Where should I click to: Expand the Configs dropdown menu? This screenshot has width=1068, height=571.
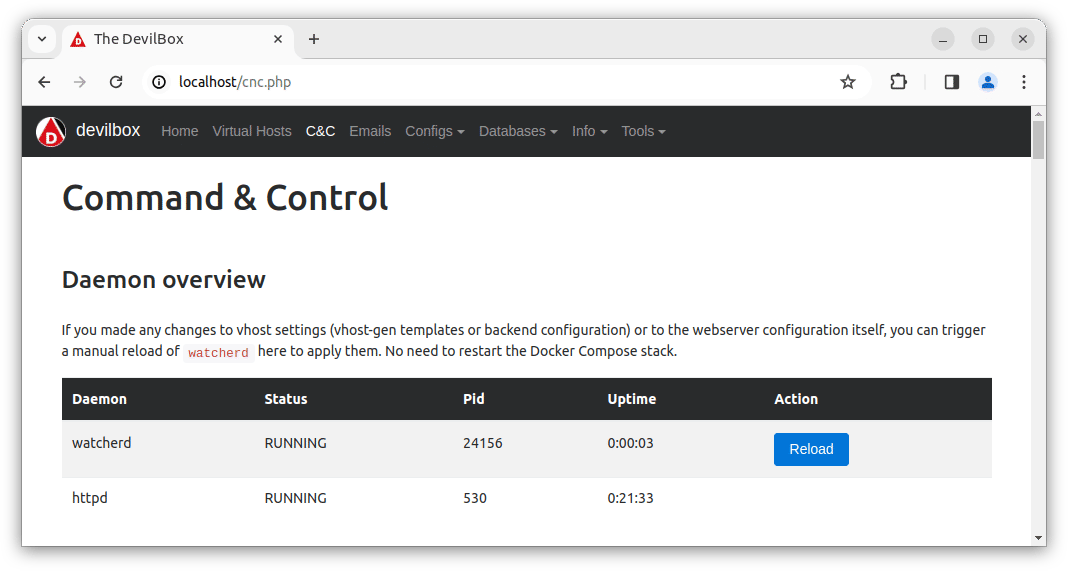[434, 131]
